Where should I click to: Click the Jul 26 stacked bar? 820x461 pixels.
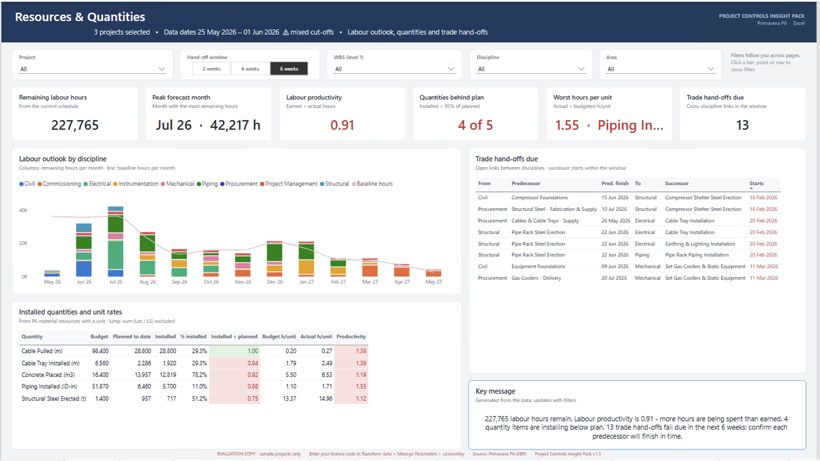(116, 241)
